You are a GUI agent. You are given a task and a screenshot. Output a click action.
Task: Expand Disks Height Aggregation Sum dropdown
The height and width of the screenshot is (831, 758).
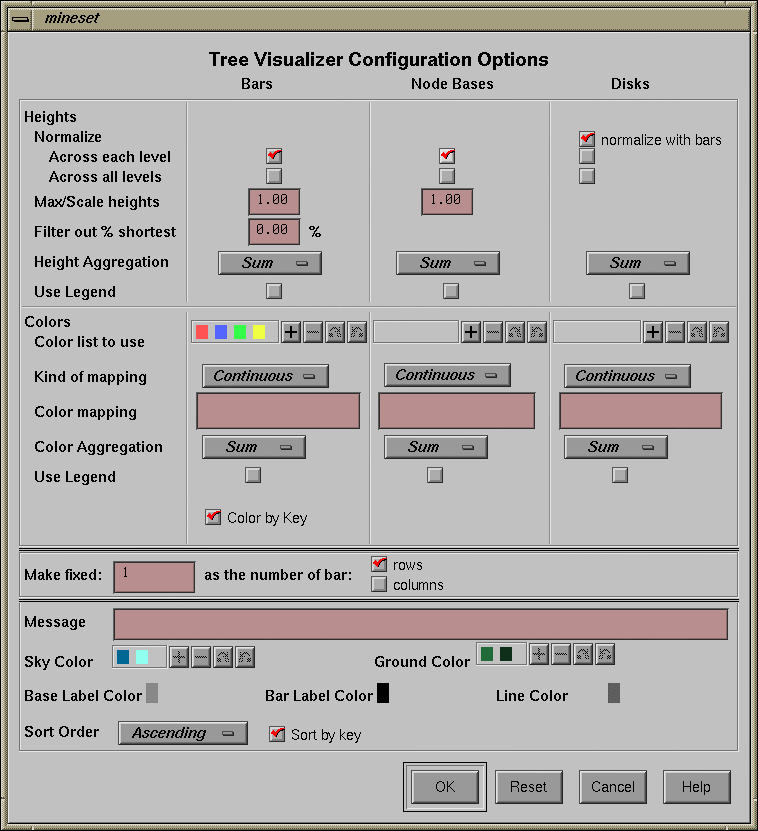point(637,263)
